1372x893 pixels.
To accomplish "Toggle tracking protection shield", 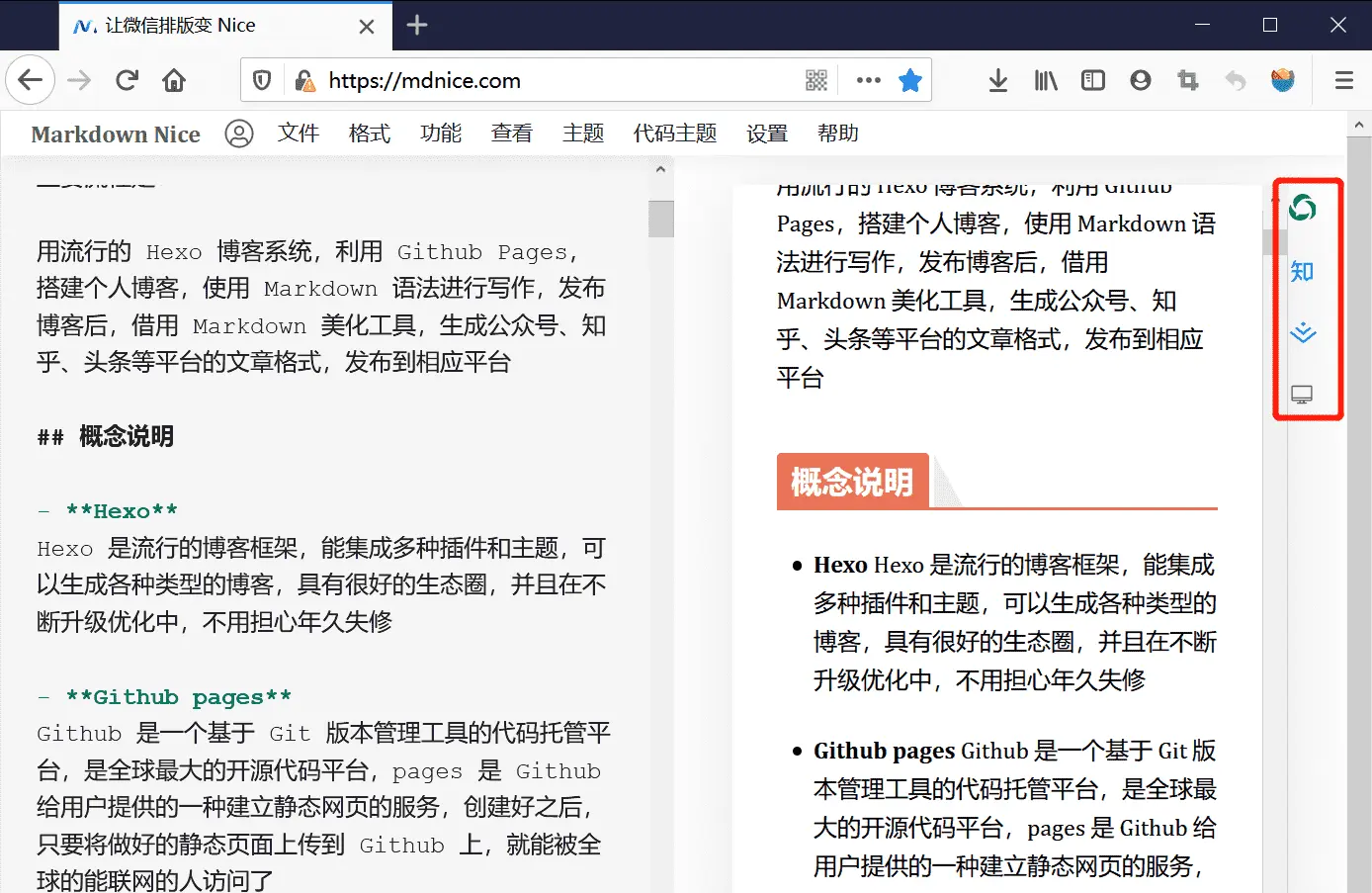I will [261, 80].
